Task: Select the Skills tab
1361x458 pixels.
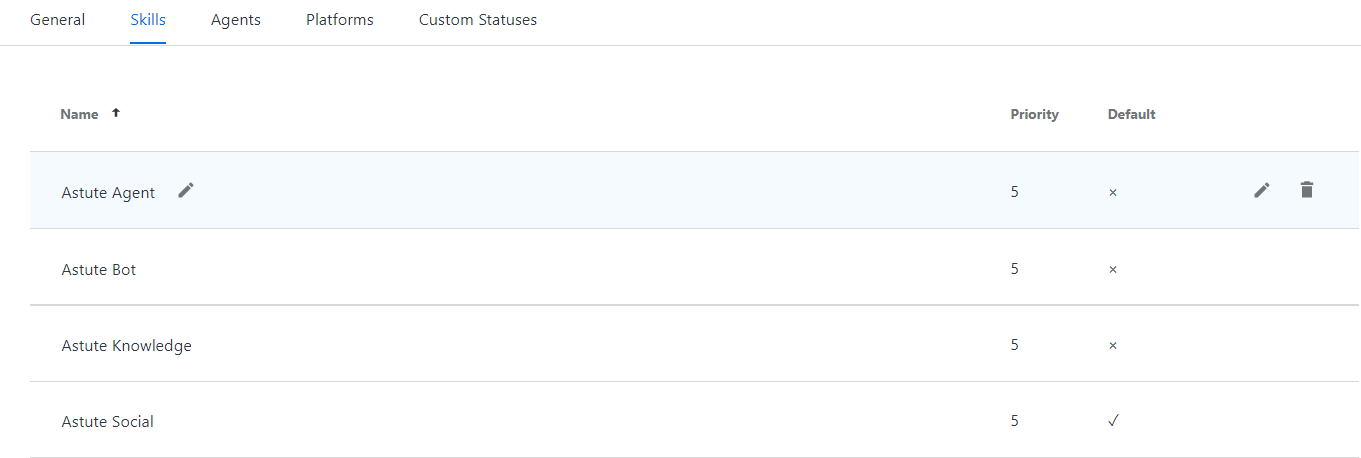Action: click(x=148, y=20)
